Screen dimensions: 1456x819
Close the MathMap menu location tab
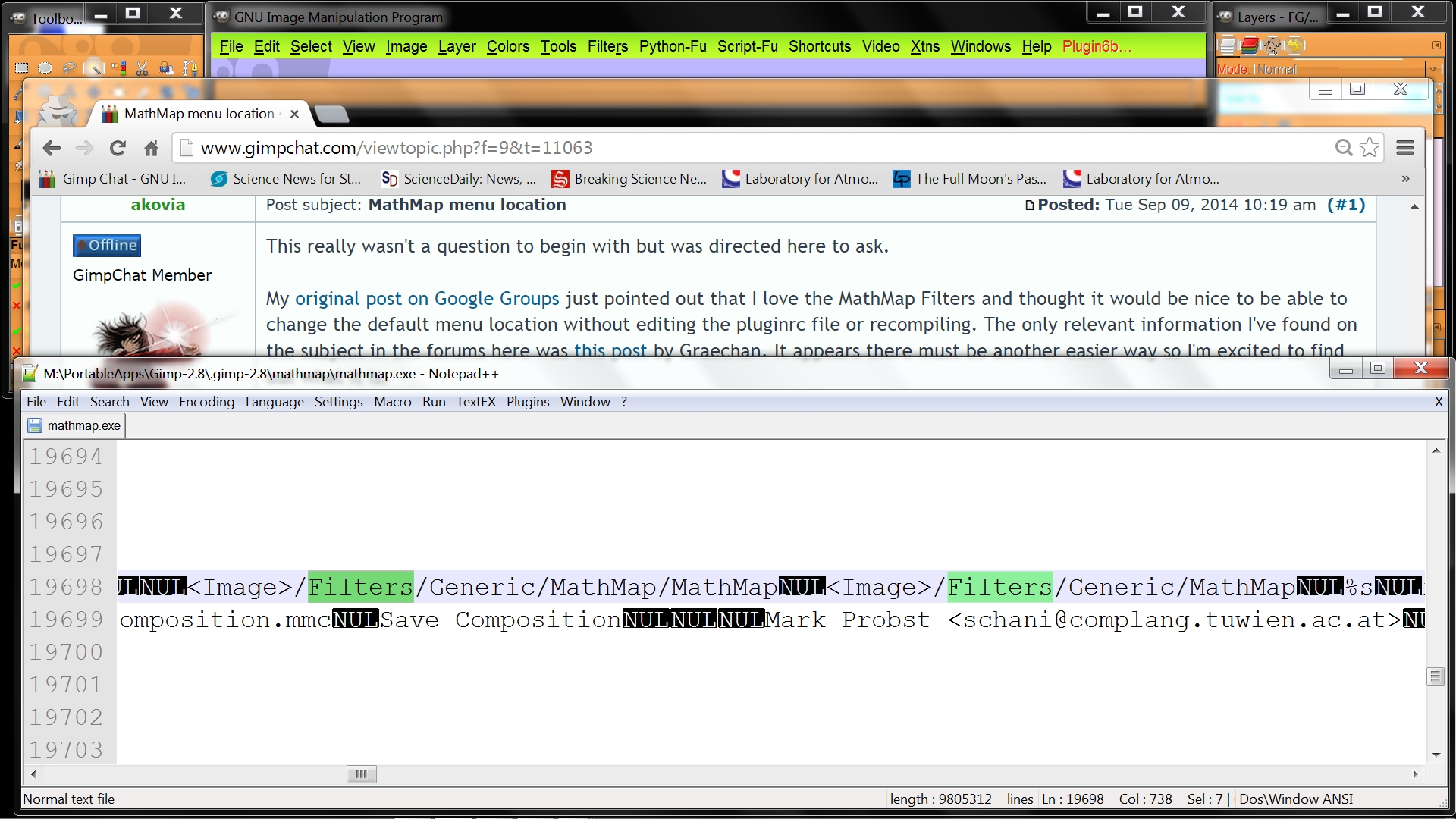pyautogui.click(x=294, y=114)
